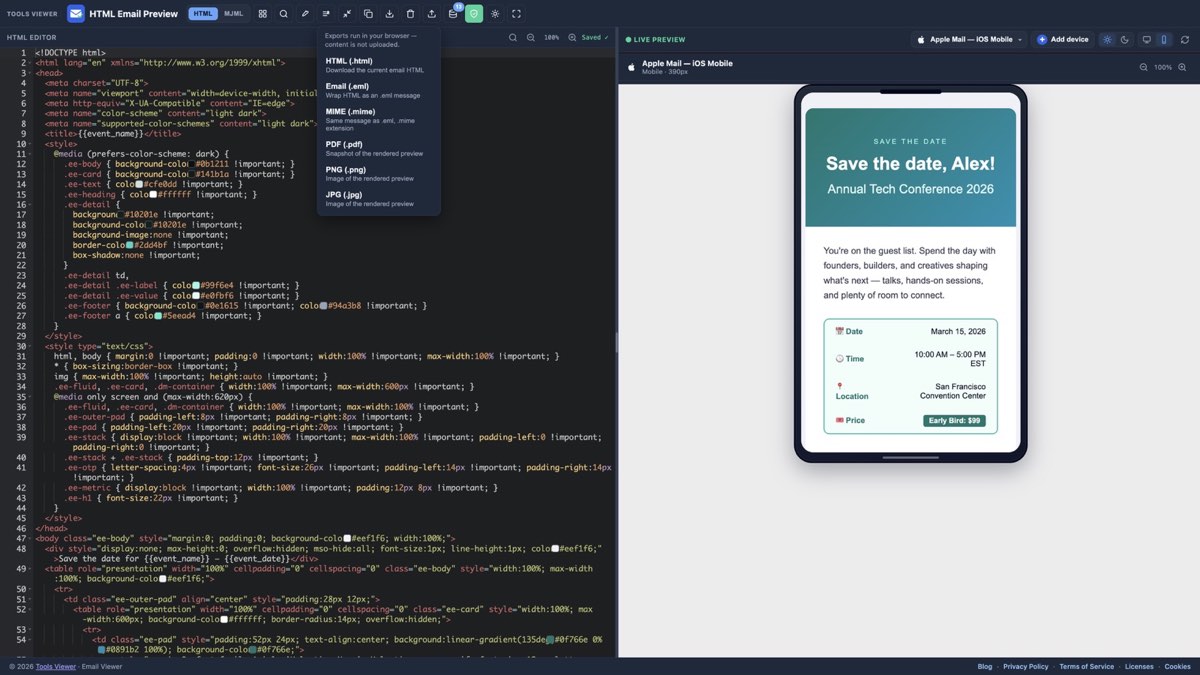Viewport: 1200px width, 675px height.
Task: Open the Blog footer link
Action: 985,666
